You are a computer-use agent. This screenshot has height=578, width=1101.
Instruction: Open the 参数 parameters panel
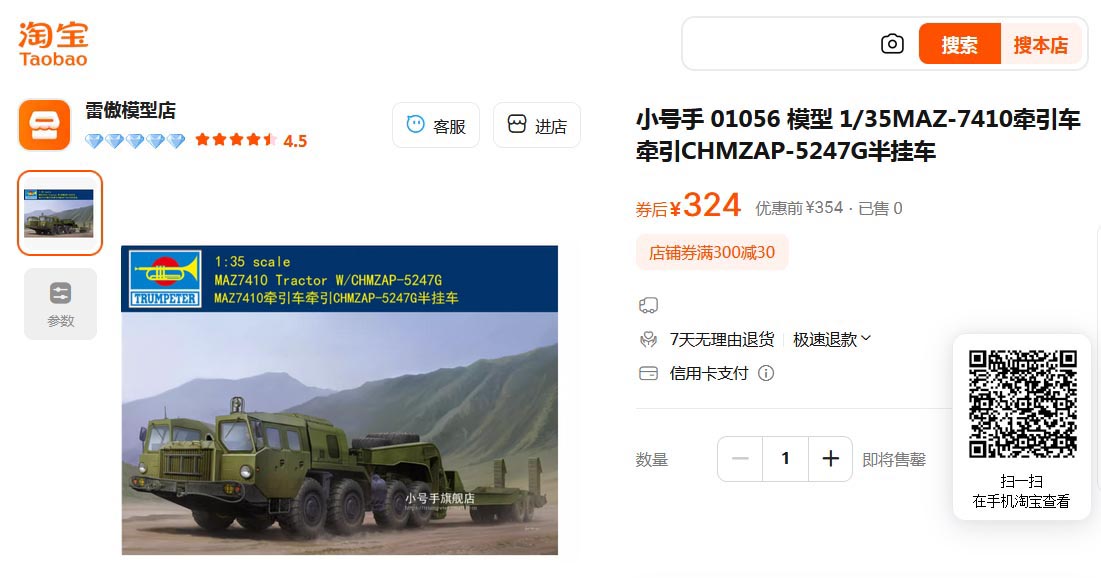tap(60, 304)
